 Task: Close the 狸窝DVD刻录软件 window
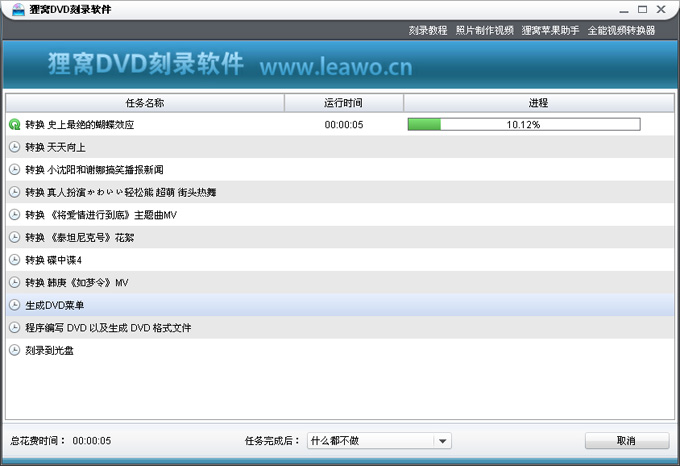pyautogui.click(x=661, y=9)
